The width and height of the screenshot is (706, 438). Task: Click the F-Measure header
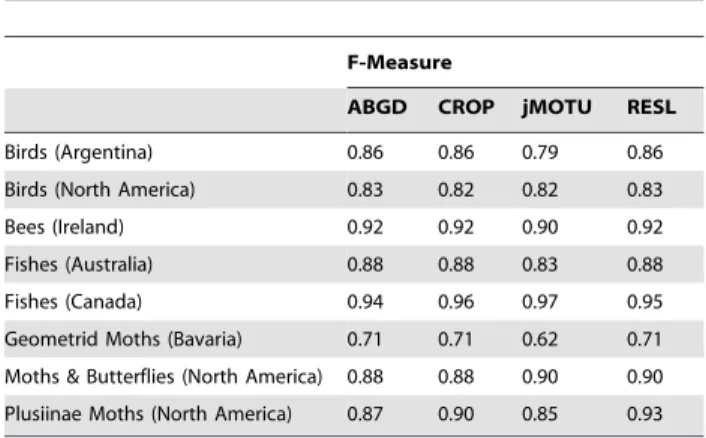tap(399, 62)
